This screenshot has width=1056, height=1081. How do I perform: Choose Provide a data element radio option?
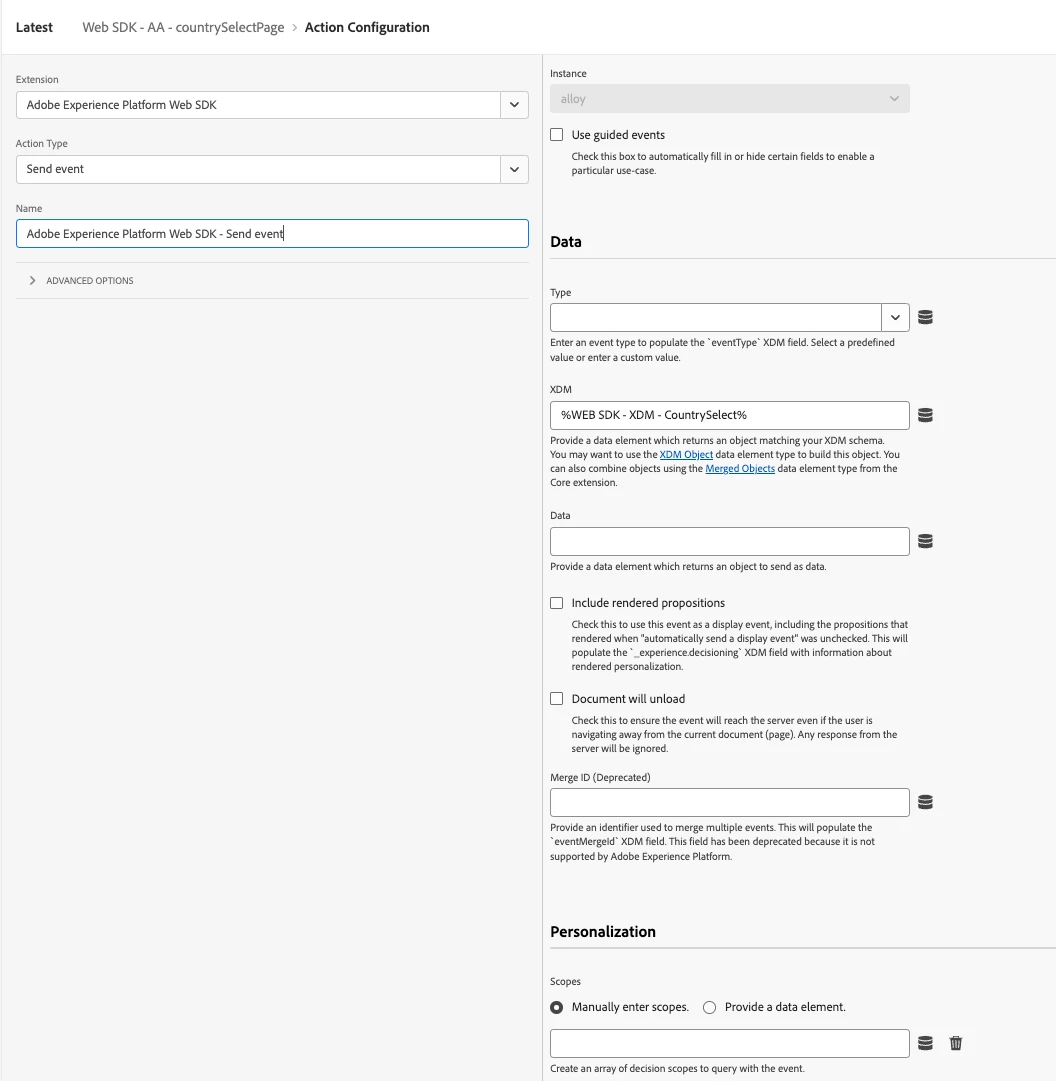click(x=709, y=1007)
